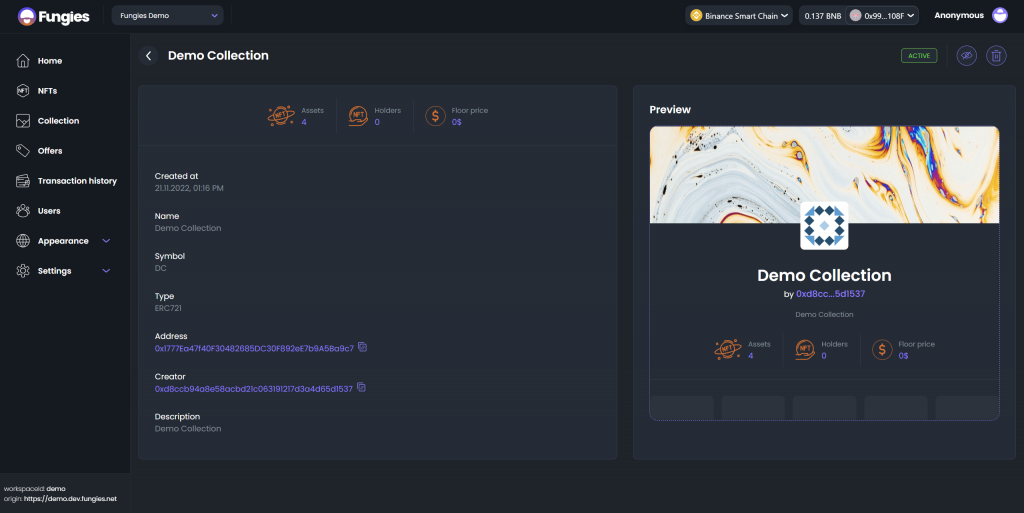Go back using the arrow beside Demo Collection

click(148, 56)
